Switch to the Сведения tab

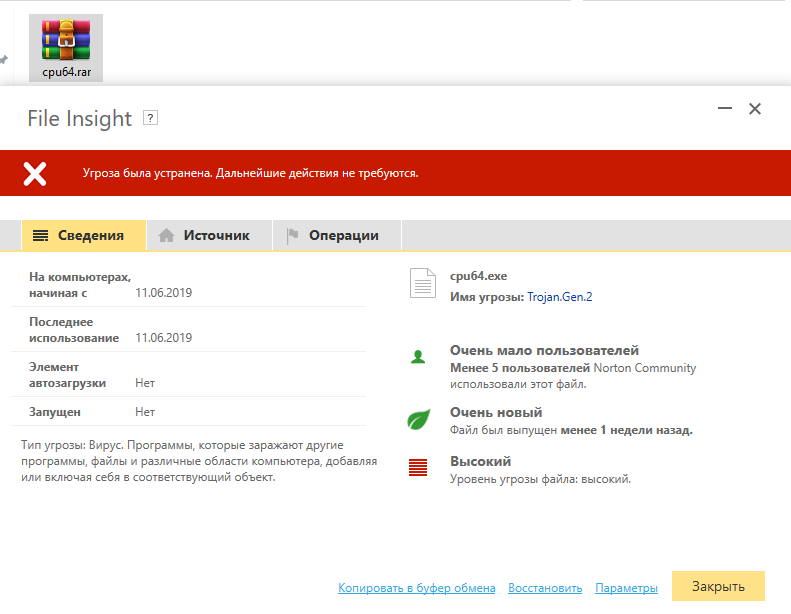[84, 235]
